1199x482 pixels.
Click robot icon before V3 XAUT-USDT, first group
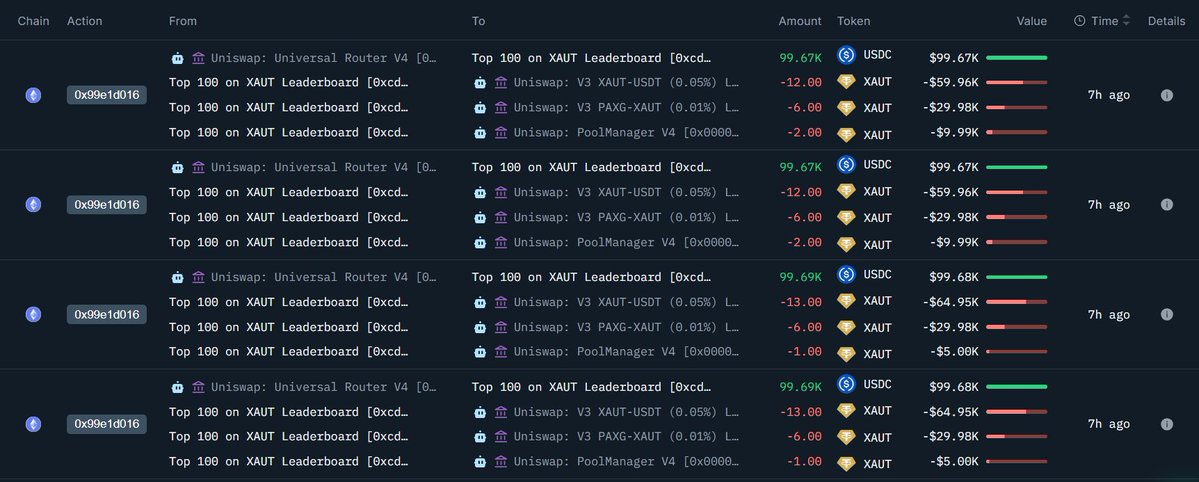click(480, 83)
